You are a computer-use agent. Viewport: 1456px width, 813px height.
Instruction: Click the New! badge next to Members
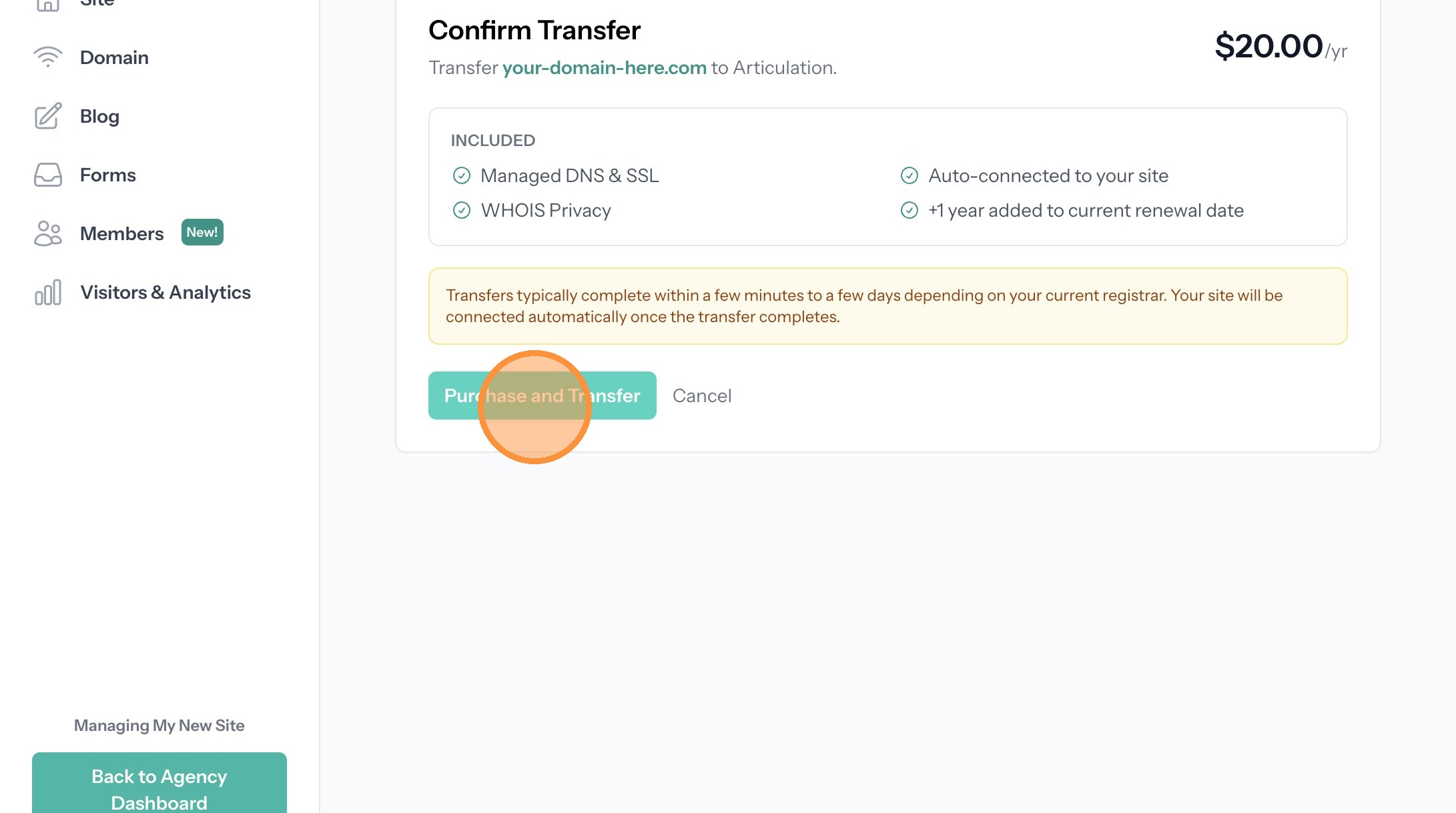point(202,232)
